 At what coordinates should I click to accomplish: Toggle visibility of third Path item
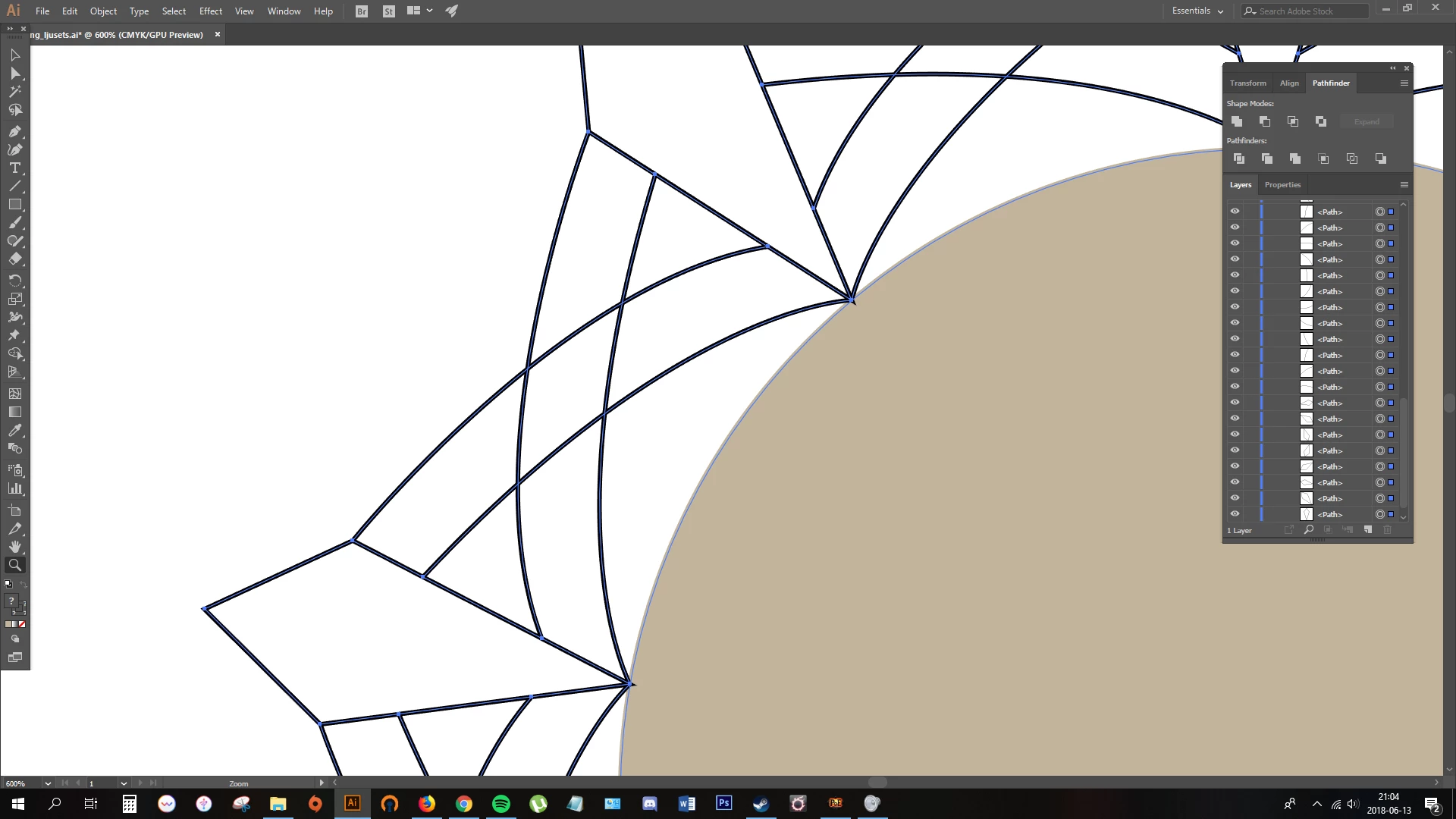(x=1235, y=243)
